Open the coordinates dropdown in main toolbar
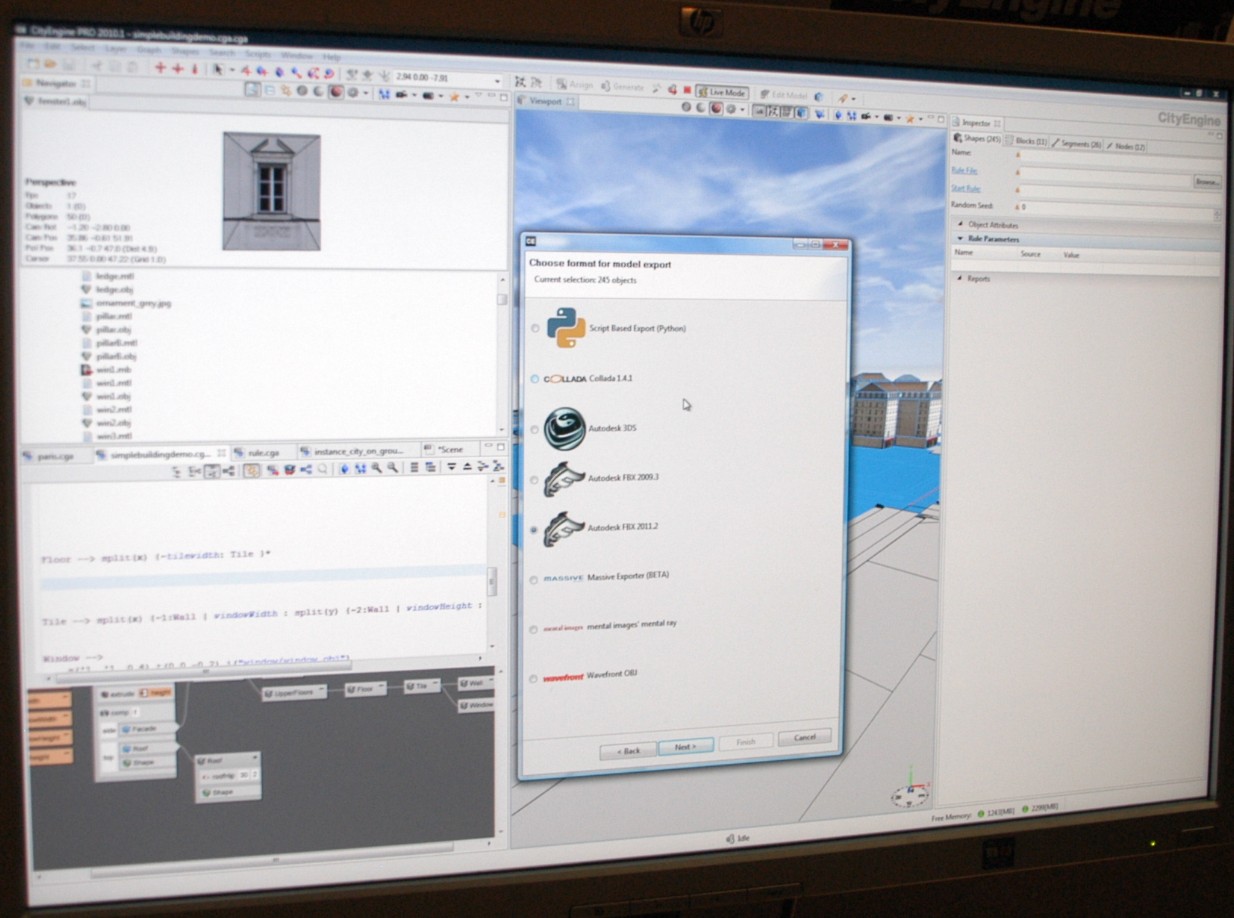 [497, 80]
